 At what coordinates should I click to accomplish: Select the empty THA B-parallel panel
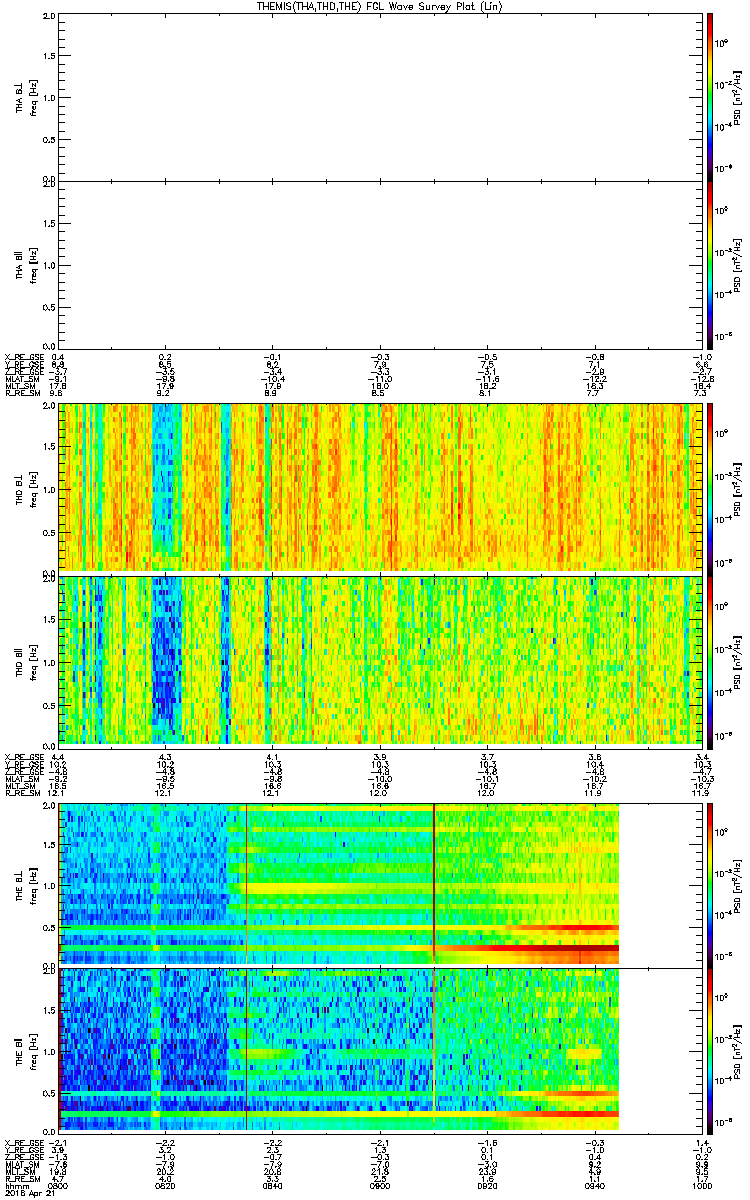(x=381, y=263)
